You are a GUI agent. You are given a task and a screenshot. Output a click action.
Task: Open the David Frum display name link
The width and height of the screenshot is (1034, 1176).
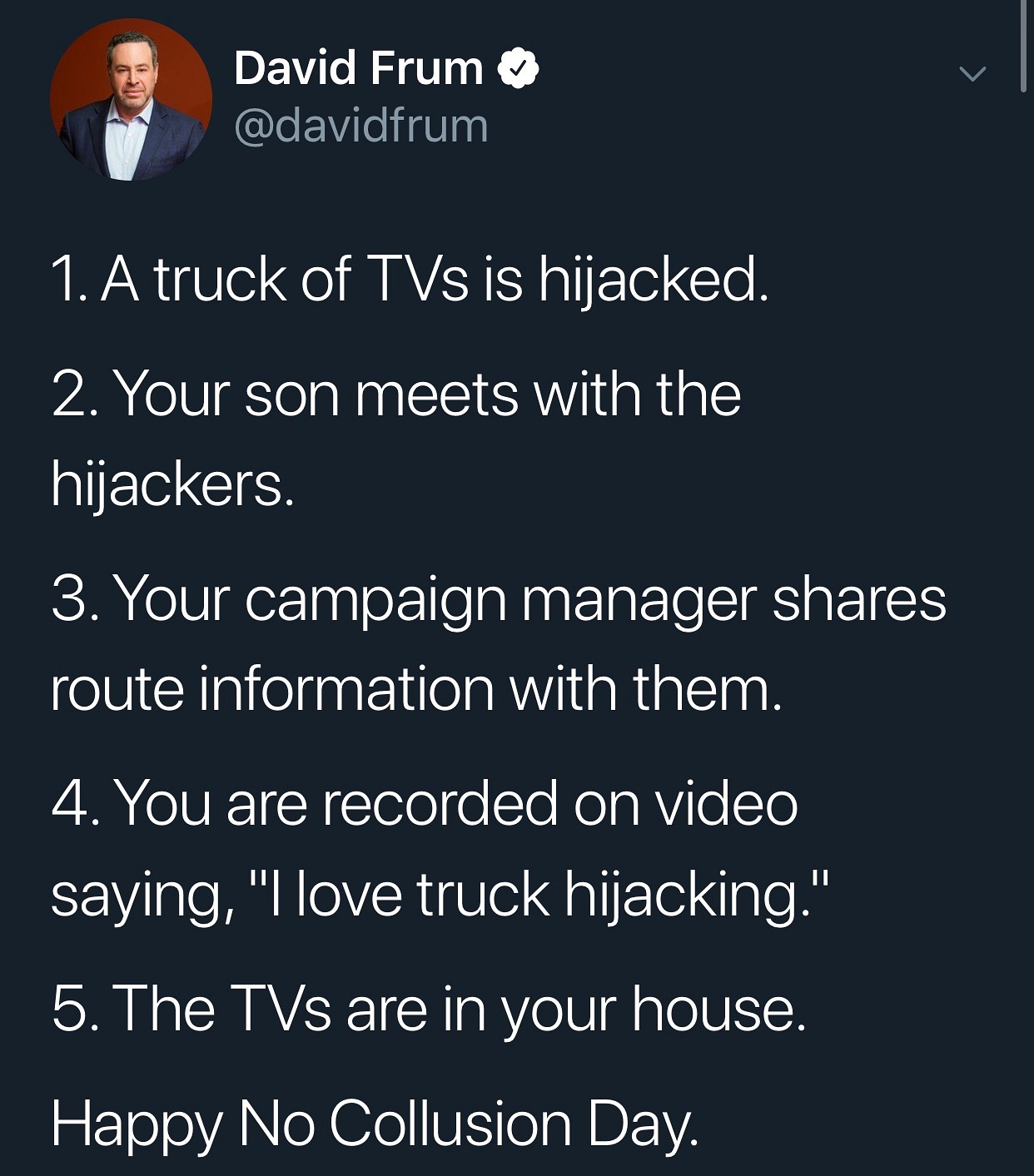(359, 68)
